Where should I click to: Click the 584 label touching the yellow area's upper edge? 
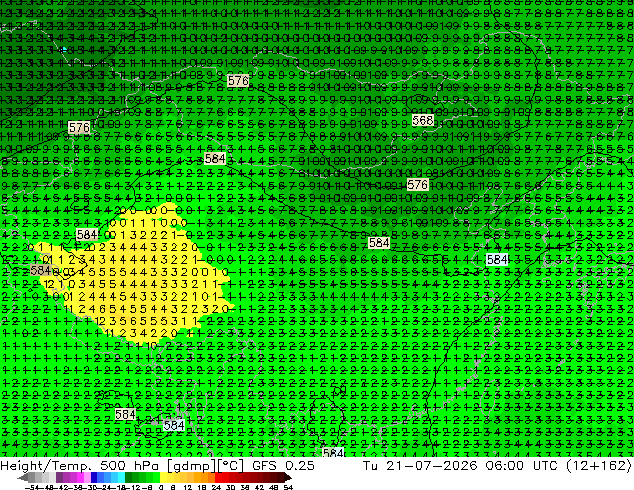[87, 234]
